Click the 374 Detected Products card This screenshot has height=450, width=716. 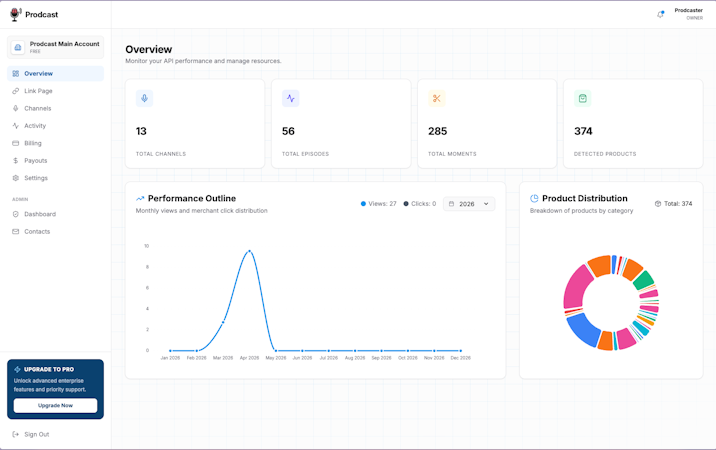(x=633, y=124)
